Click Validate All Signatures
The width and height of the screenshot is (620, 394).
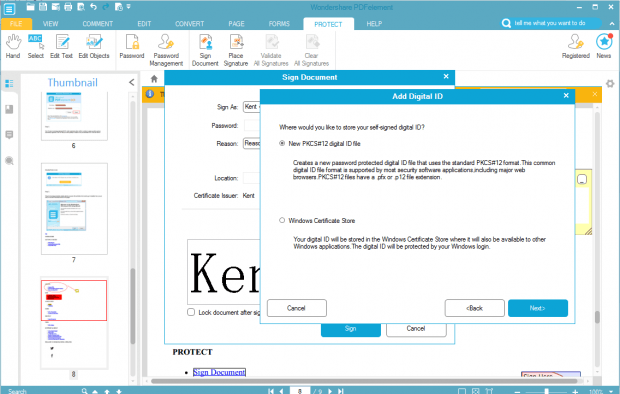(x=271, y=50)
